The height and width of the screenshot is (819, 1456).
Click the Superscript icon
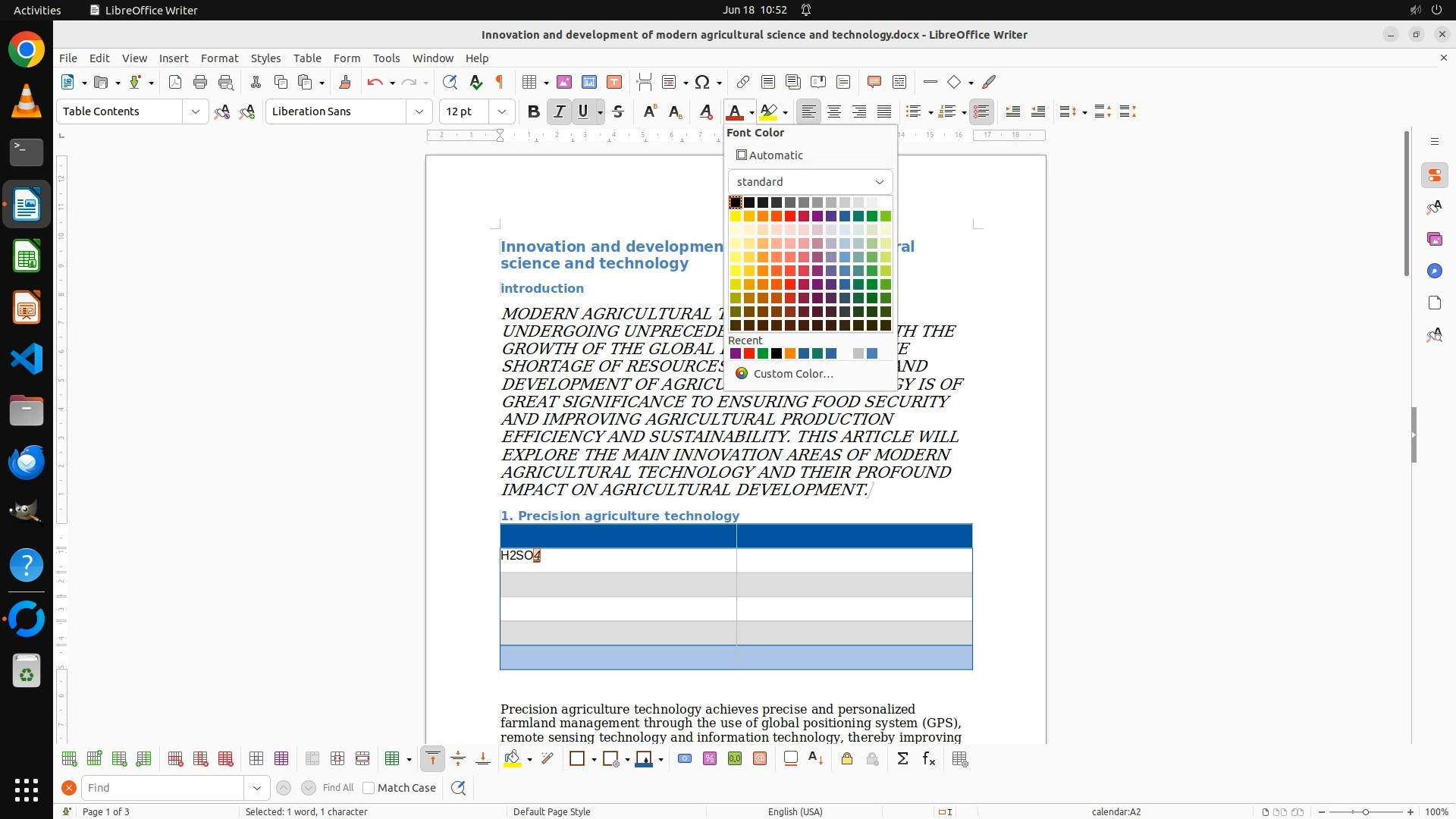[649, 111]
